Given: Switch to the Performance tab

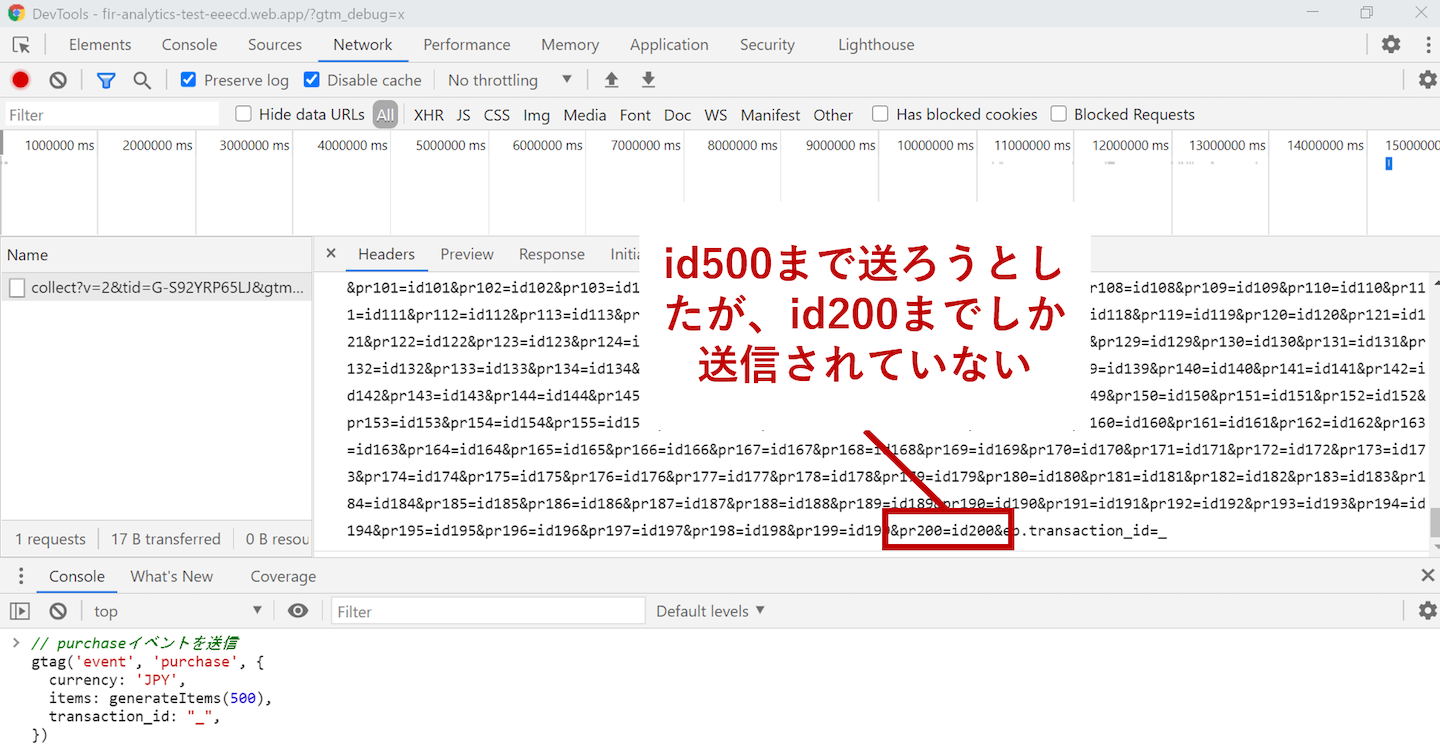Looking at the screenshot, I should (x=466, y=45).
